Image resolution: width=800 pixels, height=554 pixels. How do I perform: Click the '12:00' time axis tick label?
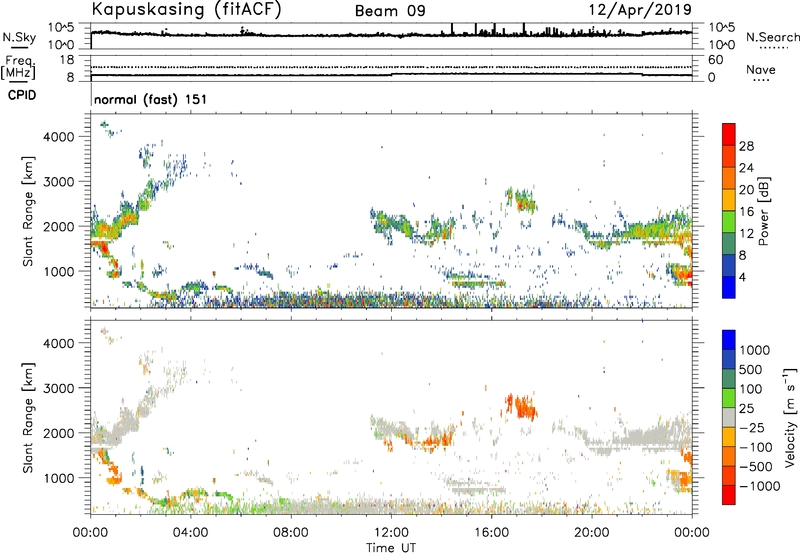tap(391, 533)
